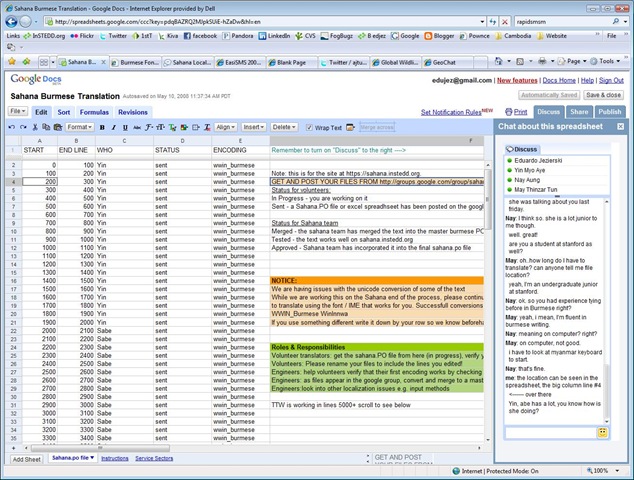Open the Twitter link in Links bar

coord(113,36)
